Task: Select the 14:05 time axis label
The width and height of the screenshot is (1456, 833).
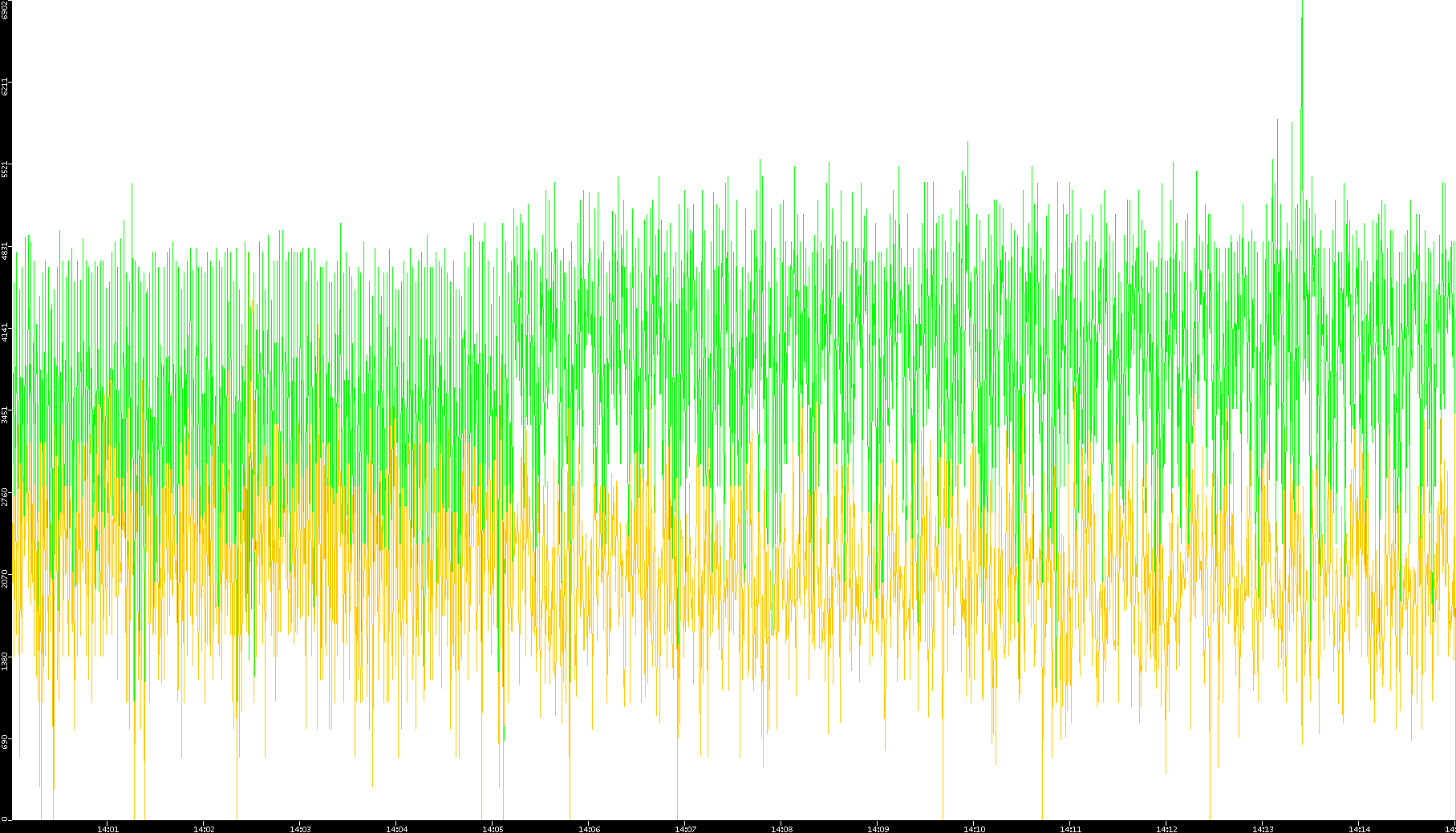Action: [x=493, y=829]
